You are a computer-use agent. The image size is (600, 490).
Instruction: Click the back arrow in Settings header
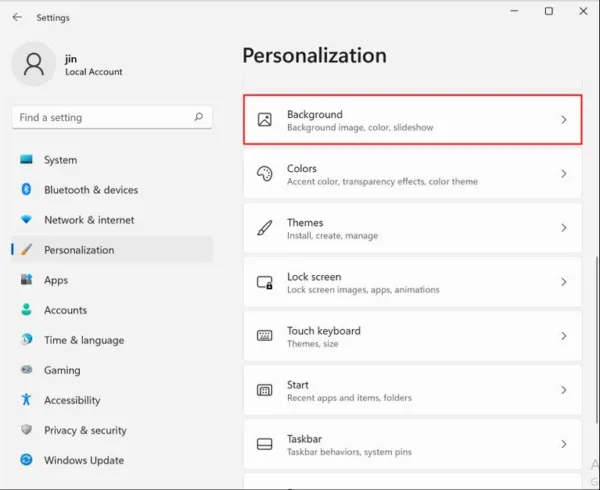pos(17,17)
